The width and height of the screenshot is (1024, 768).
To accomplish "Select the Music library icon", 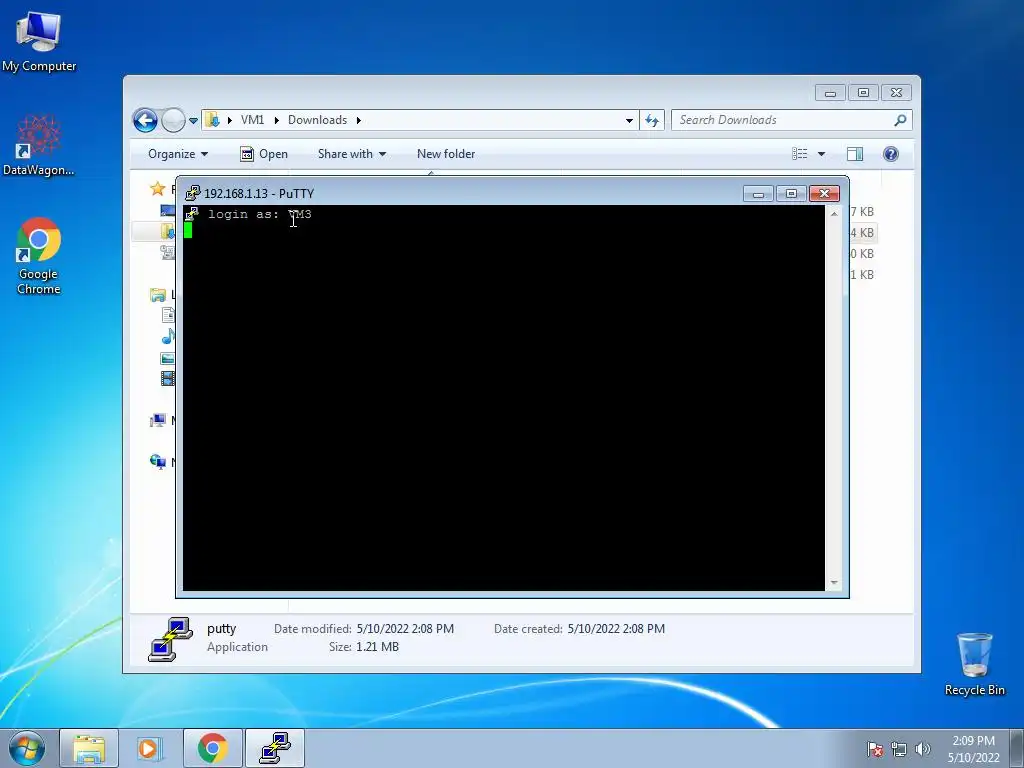I will click(168, 336).
